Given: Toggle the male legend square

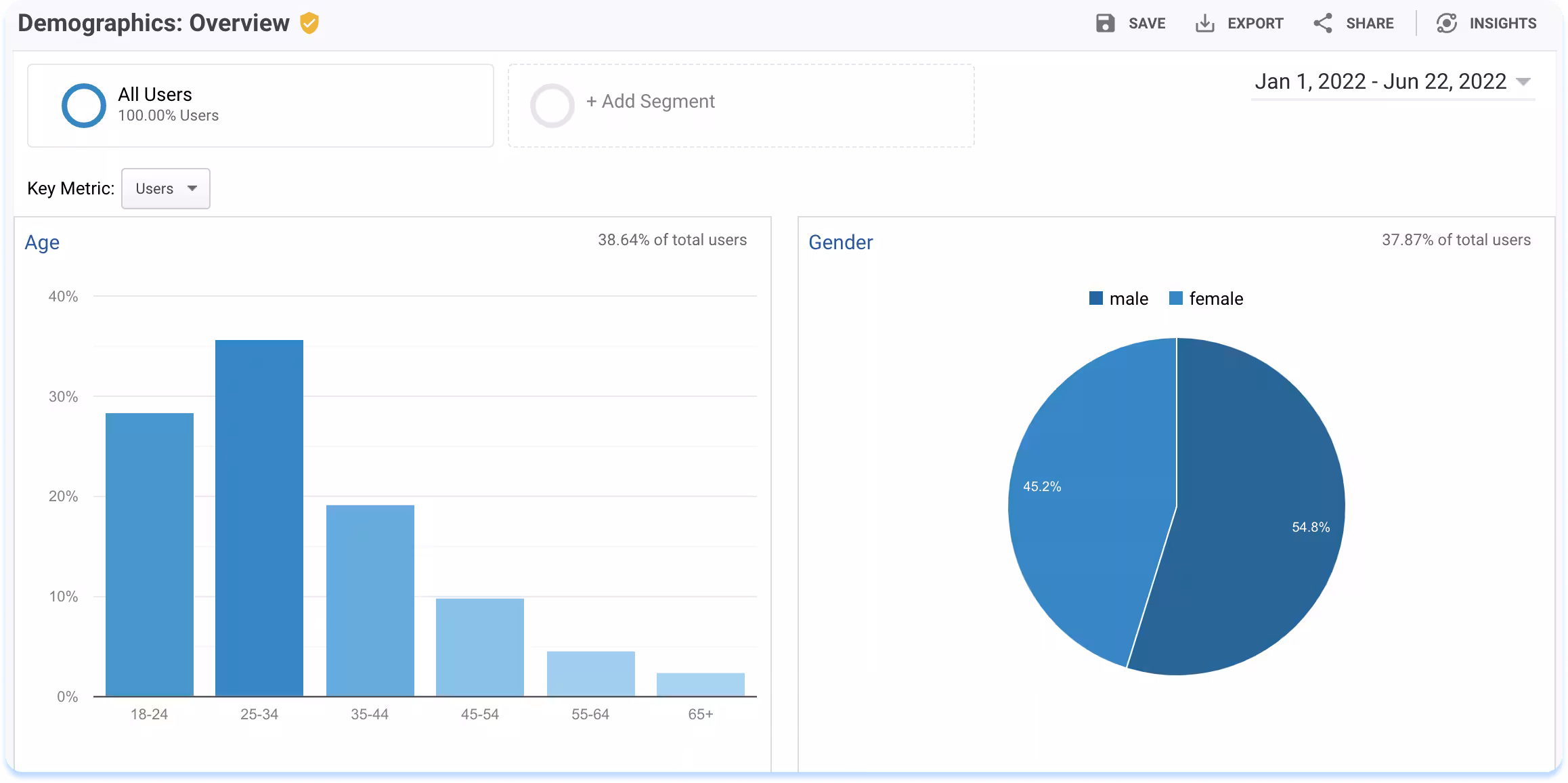Looking at the screenshot, I should coord(1095,298).
